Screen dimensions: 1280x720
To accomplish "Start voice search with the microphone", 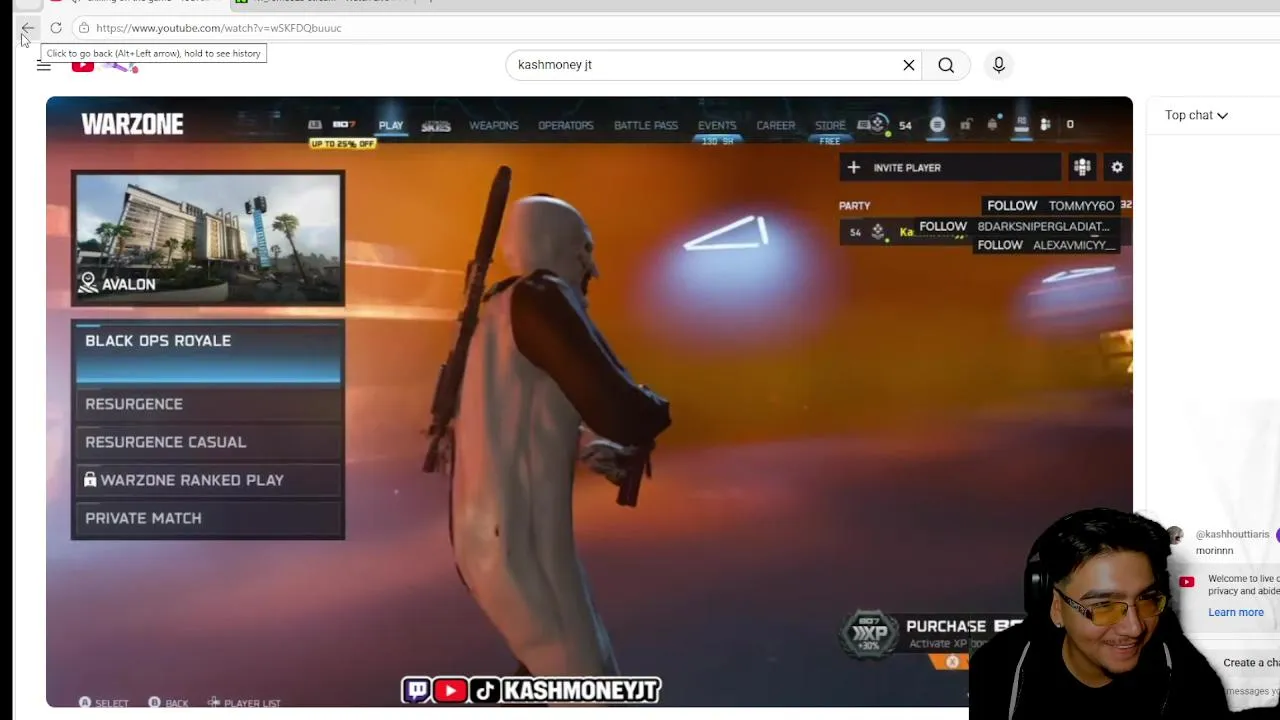I will coord(998,65).
